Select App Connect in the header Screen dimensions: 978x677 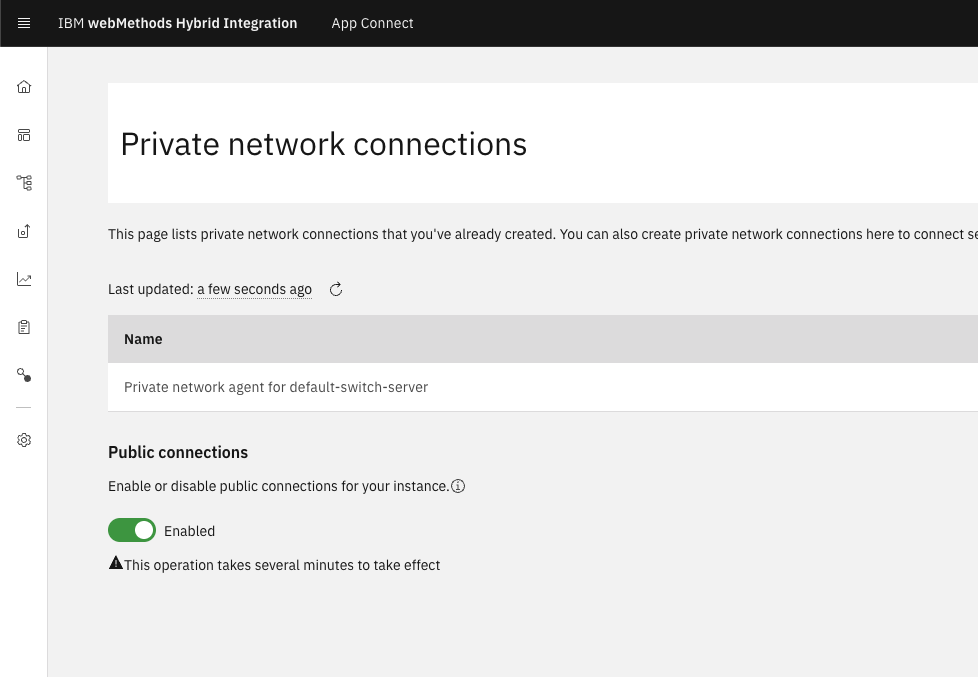(x=372, y=23)
